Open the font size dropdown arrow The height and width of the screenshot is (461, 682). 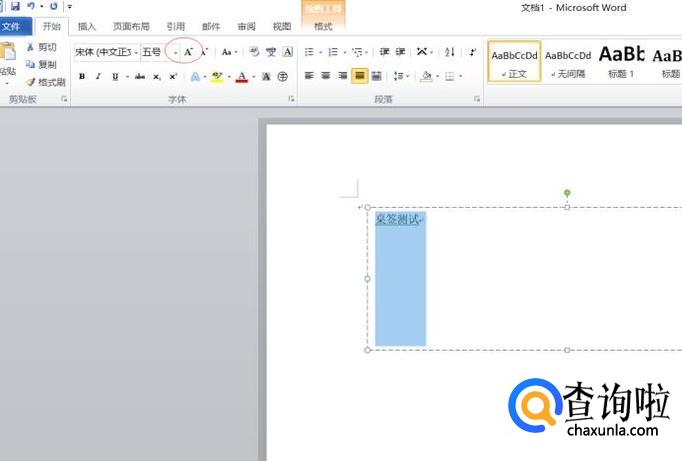[175, 53]
